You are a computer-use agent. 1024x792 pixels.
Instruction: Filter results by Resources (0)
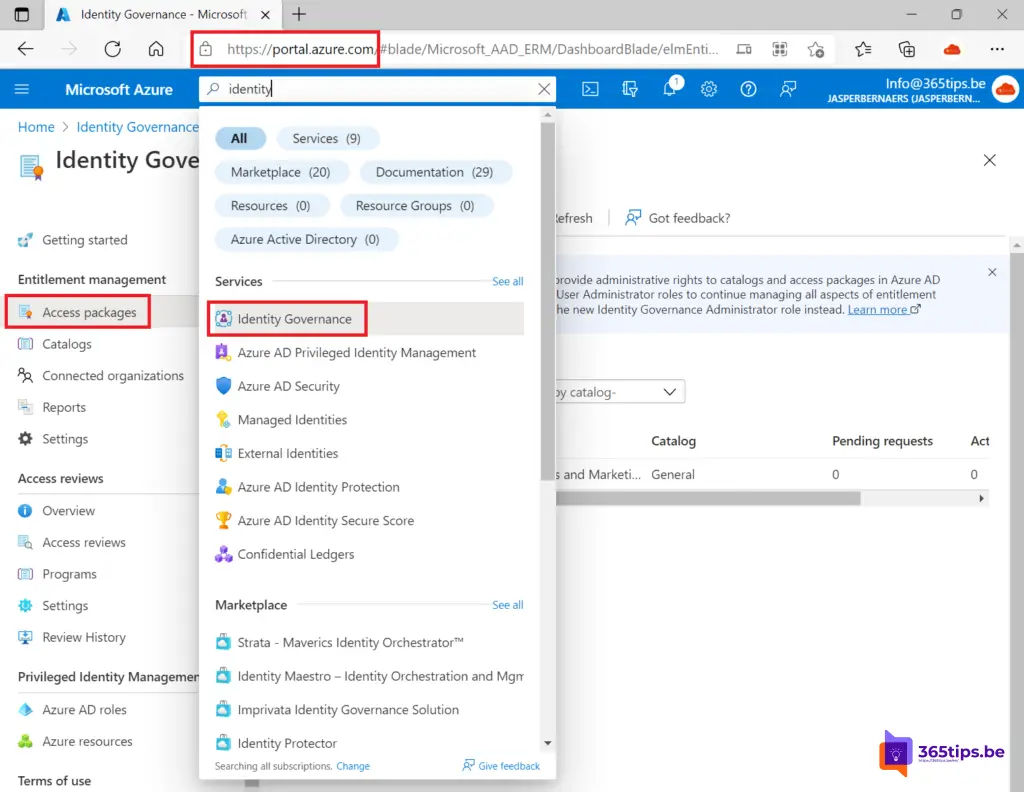click(x=270, y=206)
